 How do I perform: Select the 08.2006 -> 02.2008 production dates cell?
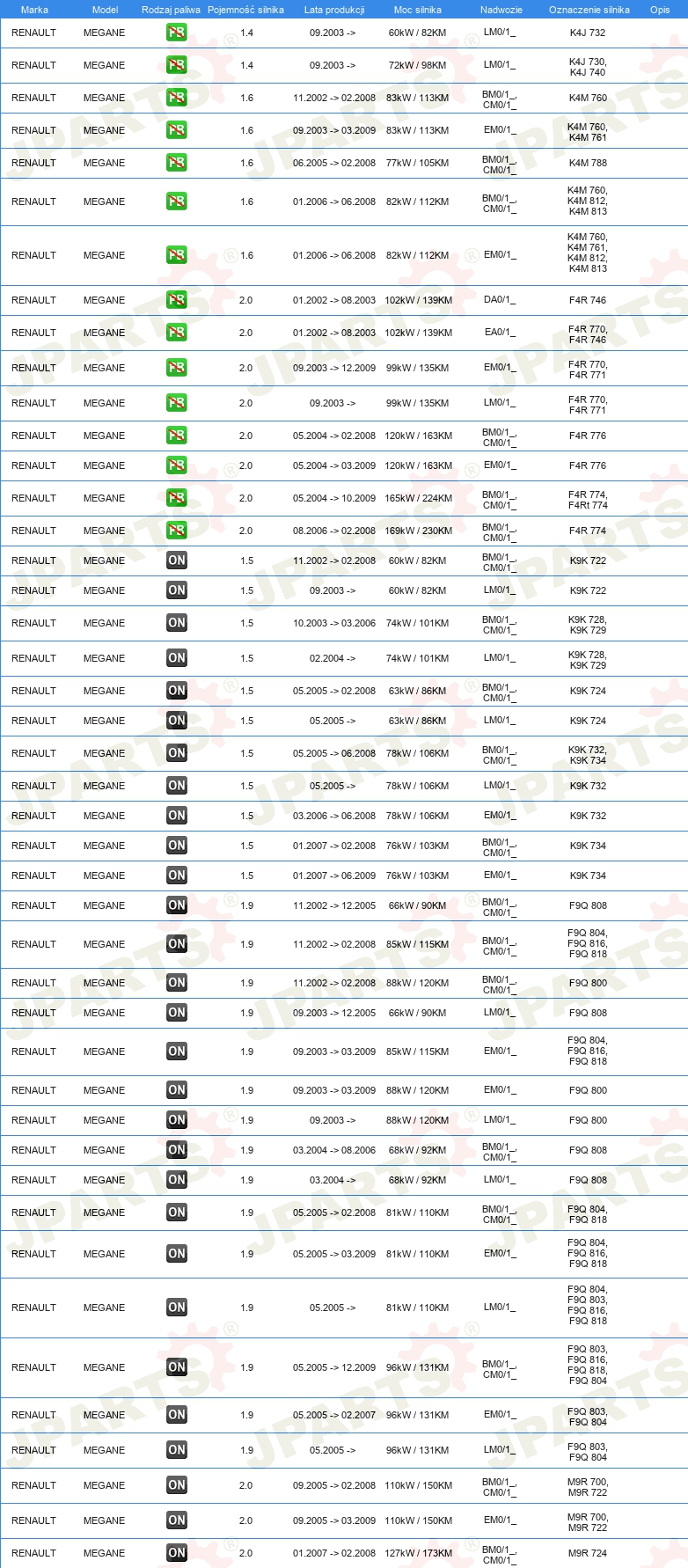click(x=334, y=531)
